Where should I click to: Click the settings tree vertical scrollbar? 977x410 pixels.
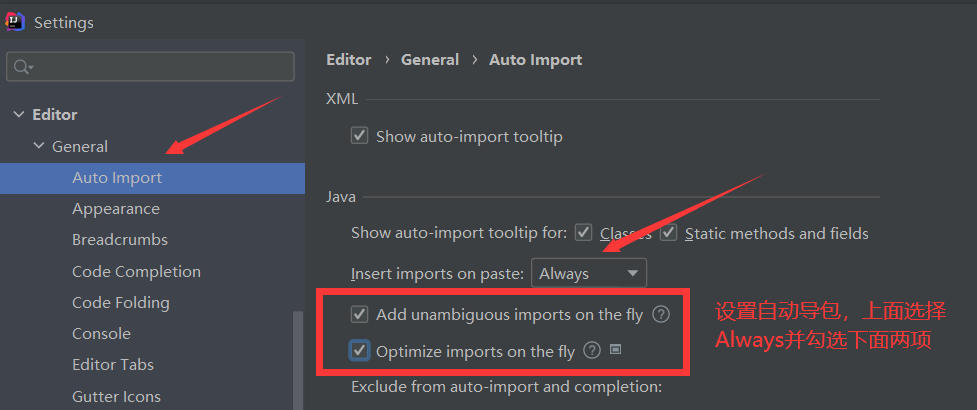tap(298, 360)
